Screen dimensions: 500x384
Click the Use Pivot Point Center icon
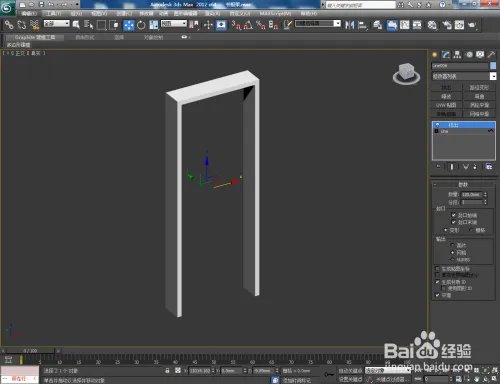[x=194, y=25]
